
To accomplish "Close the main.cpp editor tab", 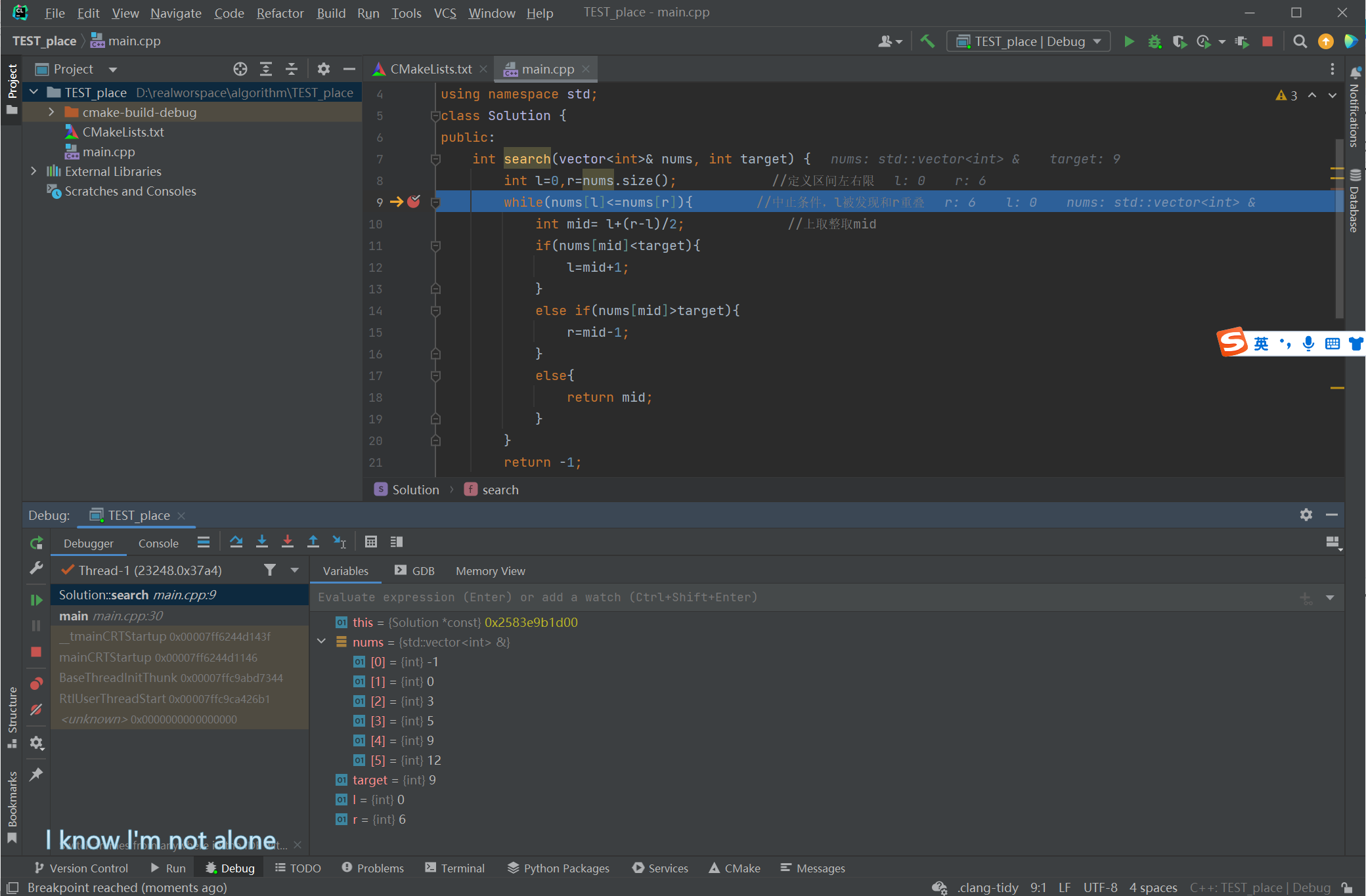I will (586, 69).
